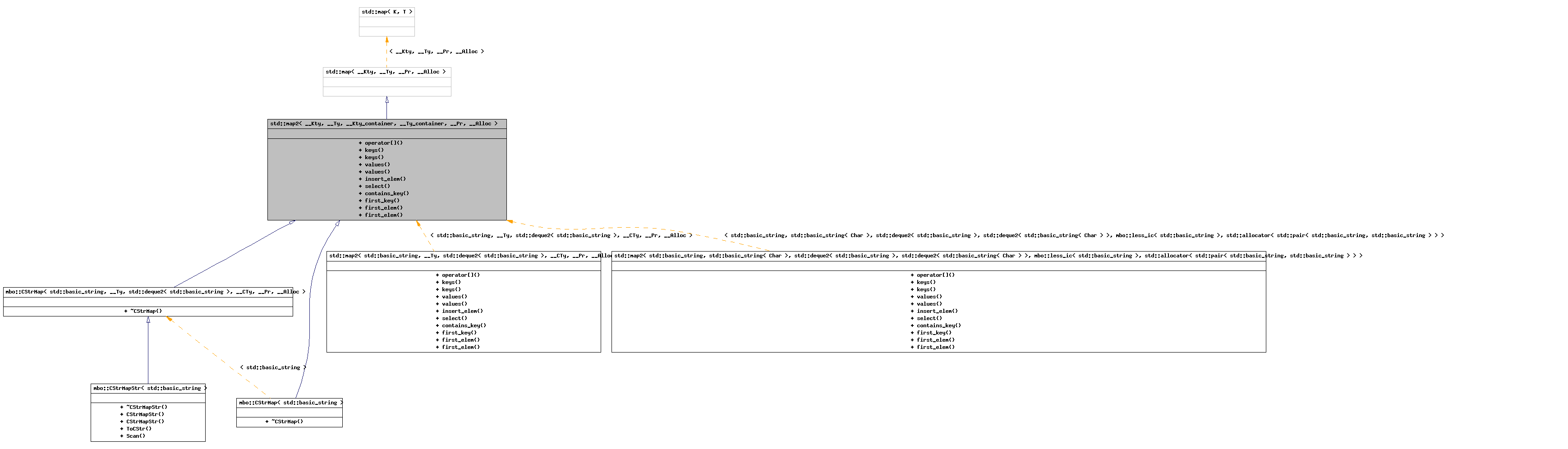Open the mbo::CStrMapStr< std::basic_string > node
This screenshot has width=1568, height=449.
148,389
